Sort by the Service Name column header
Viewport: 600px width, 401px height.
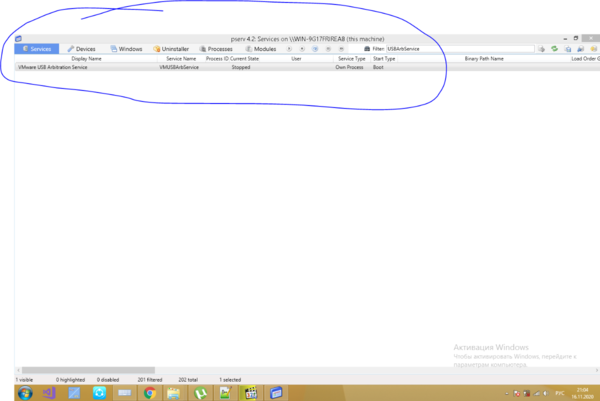(x=181, y=59)
